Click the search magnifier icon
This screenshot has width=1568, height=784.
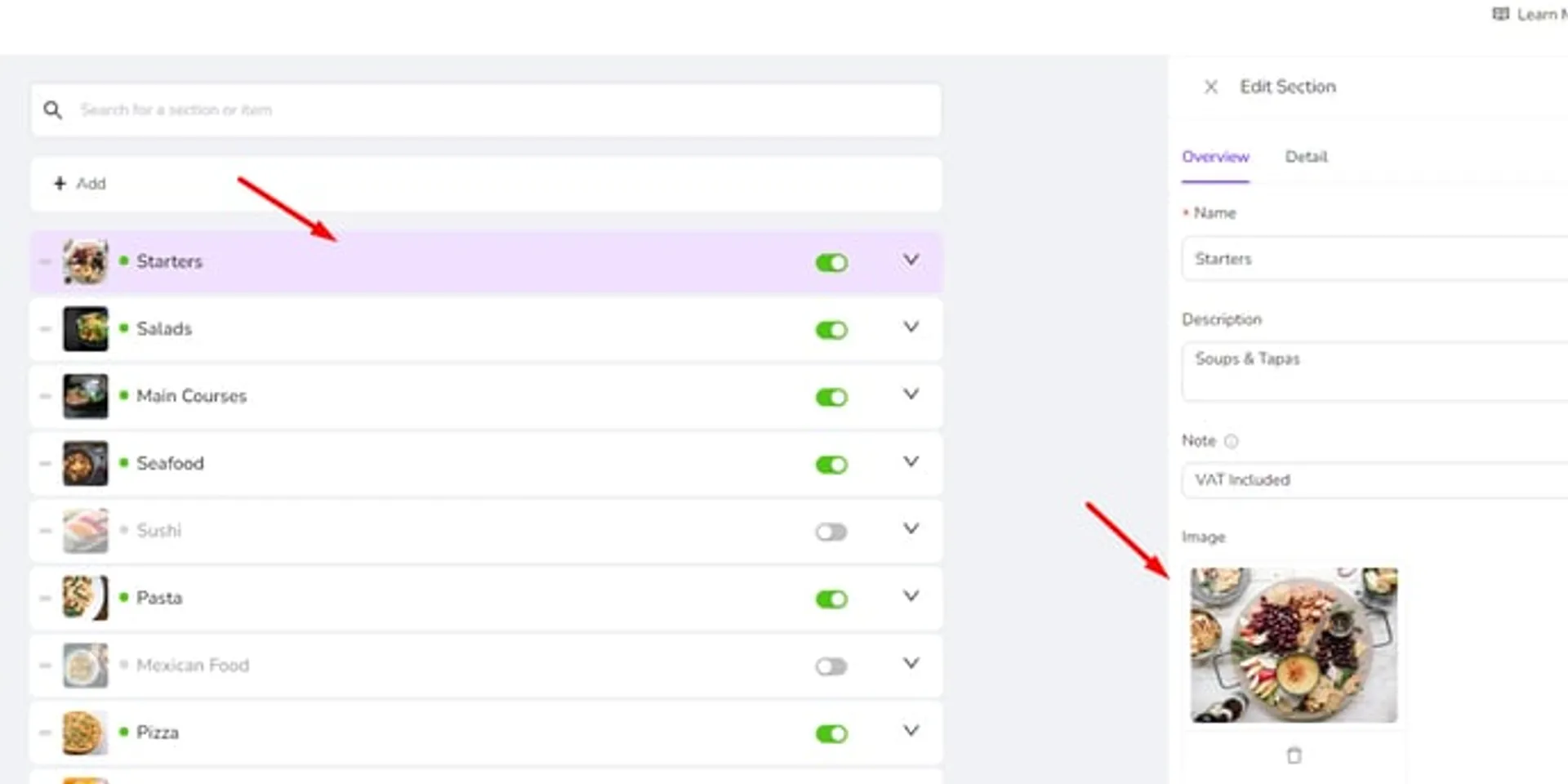pos(53,109)
